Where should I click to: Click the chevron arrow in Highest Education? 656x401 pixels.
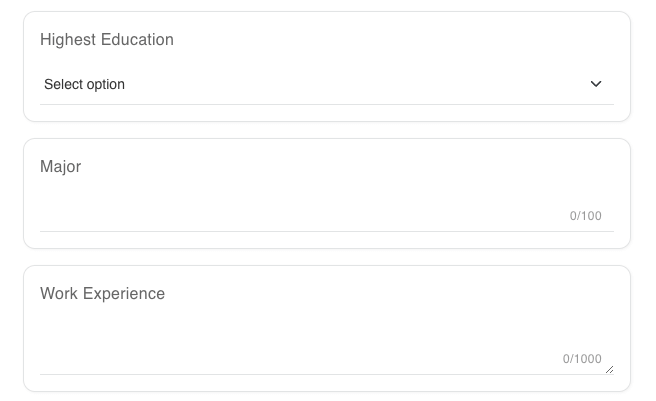(x=596, y=85)
